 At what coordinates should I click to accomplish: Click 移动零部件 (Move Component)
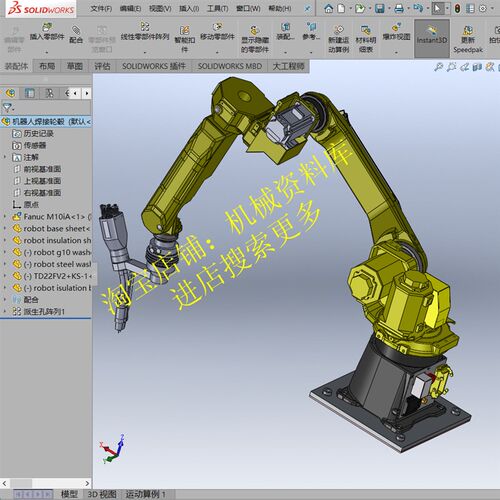(x=217, y=32)
